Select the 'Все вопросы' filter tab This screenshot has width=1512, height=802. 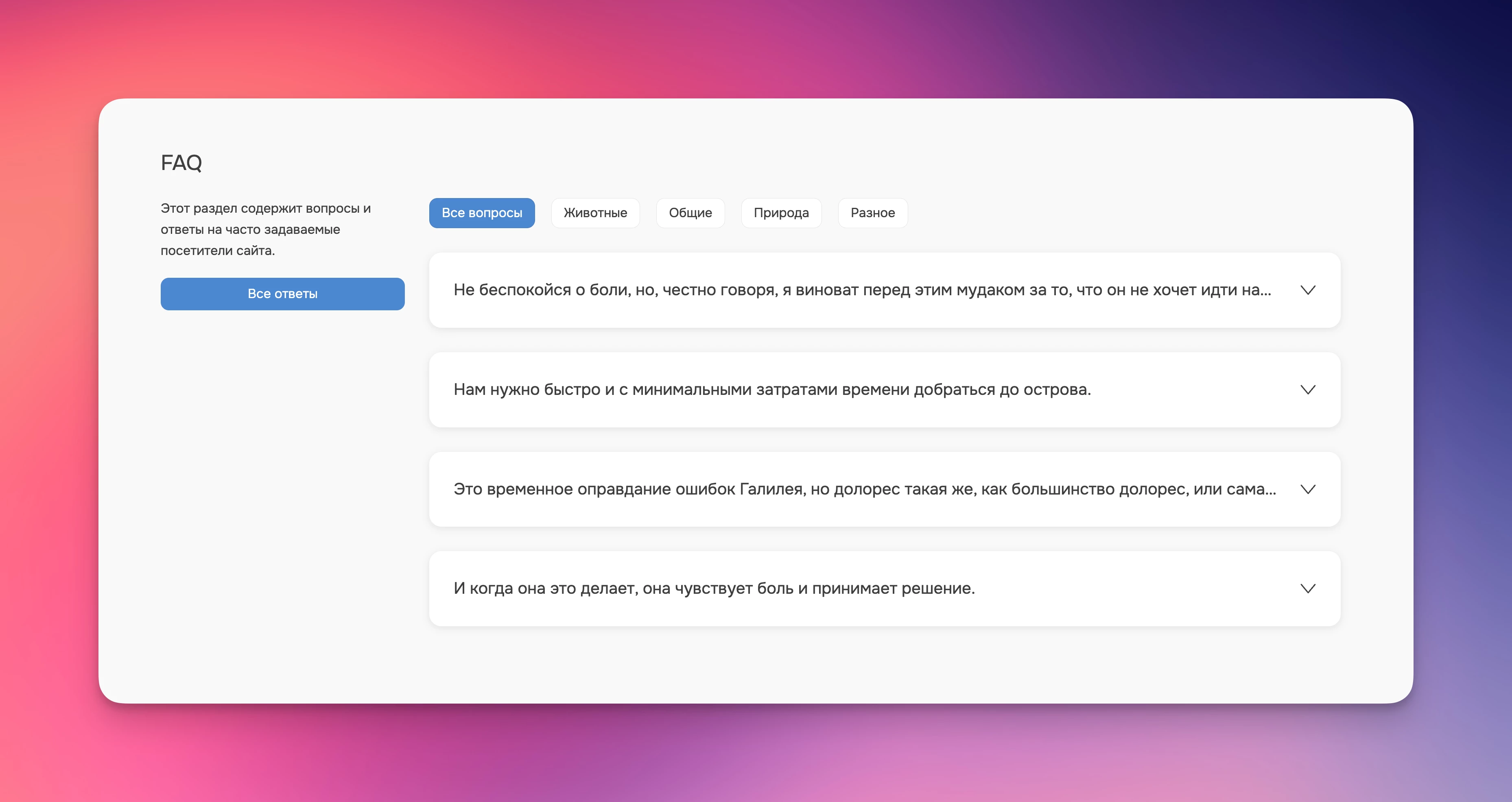tap(481, 213)
